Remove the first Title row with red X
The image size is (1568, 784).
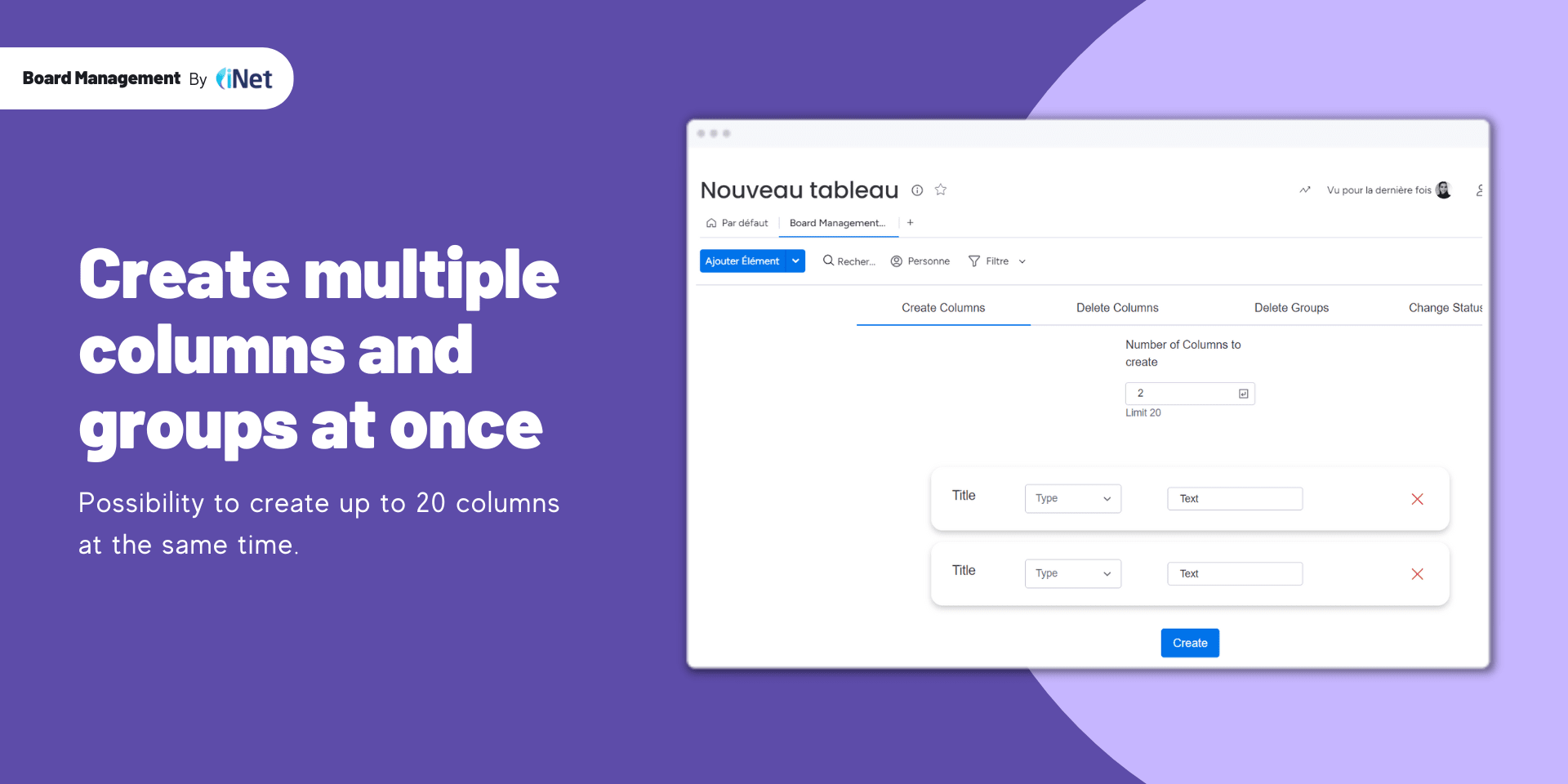(x=1418, y=499)
